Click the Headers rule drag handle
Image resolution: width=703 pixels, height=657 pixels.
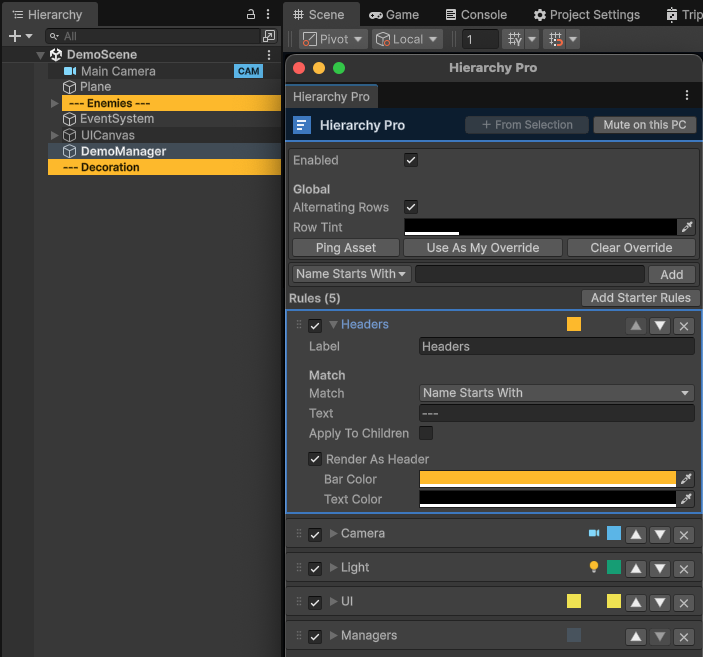(299, 324)
